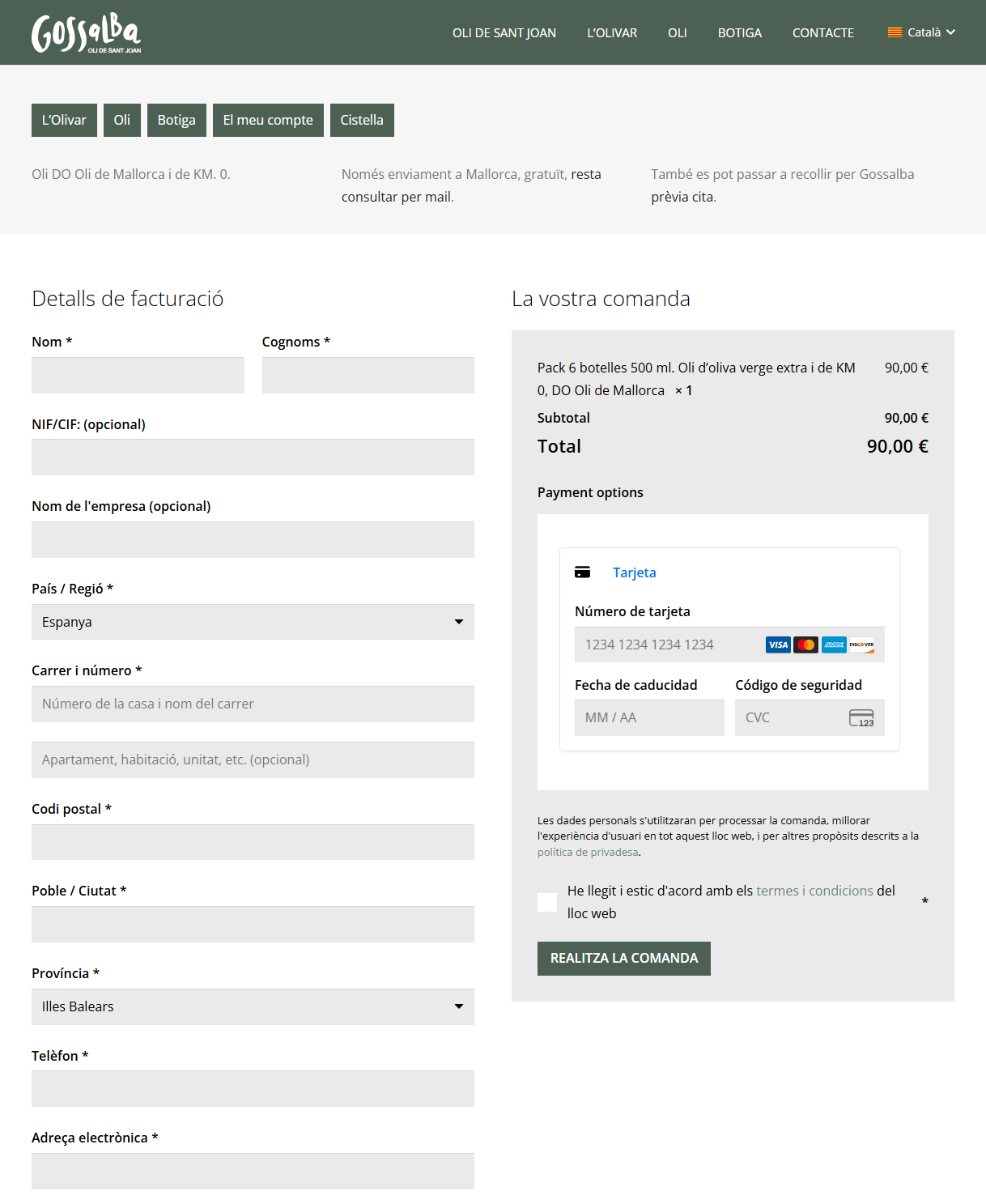Image resolution: width=986 pixels, height=1204 pixels.
Task: Click the CVC card hint icon
Action: [x=861, y=718]
